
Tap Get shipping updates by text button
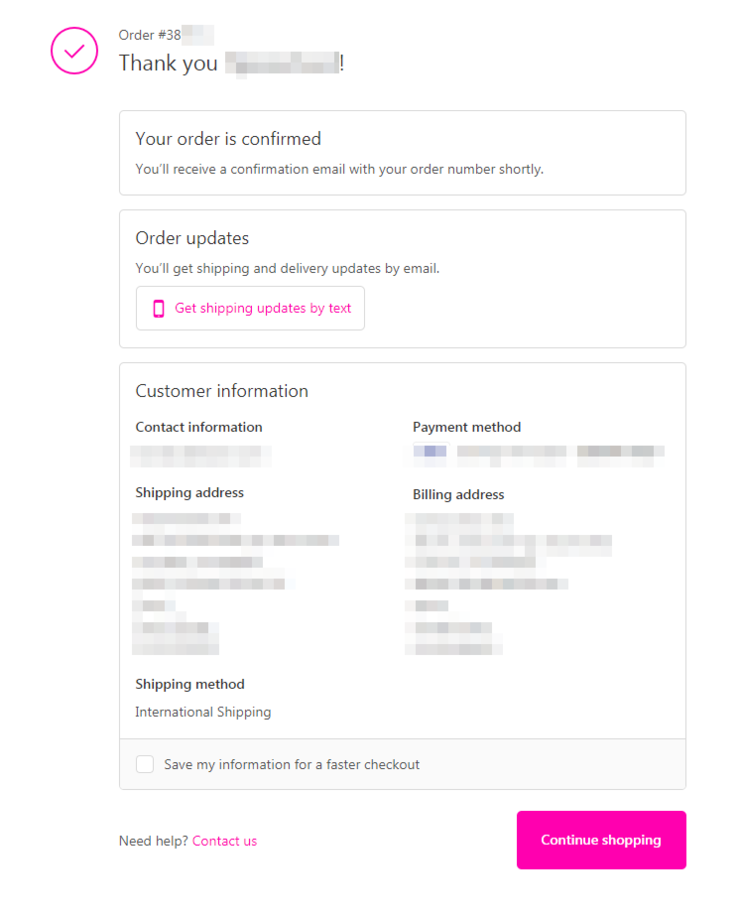click(x=250, y=308)
